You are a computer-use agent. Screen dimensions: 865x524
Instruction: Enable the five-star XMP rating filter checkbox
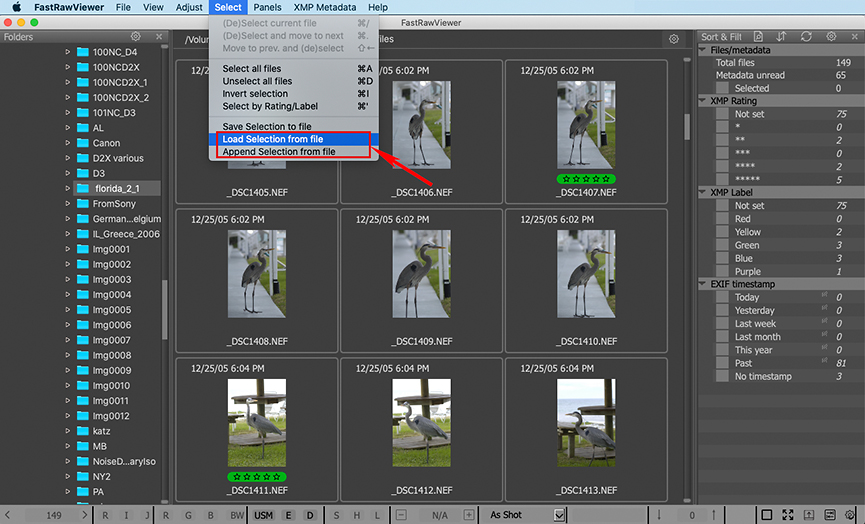tap(723, 180)
